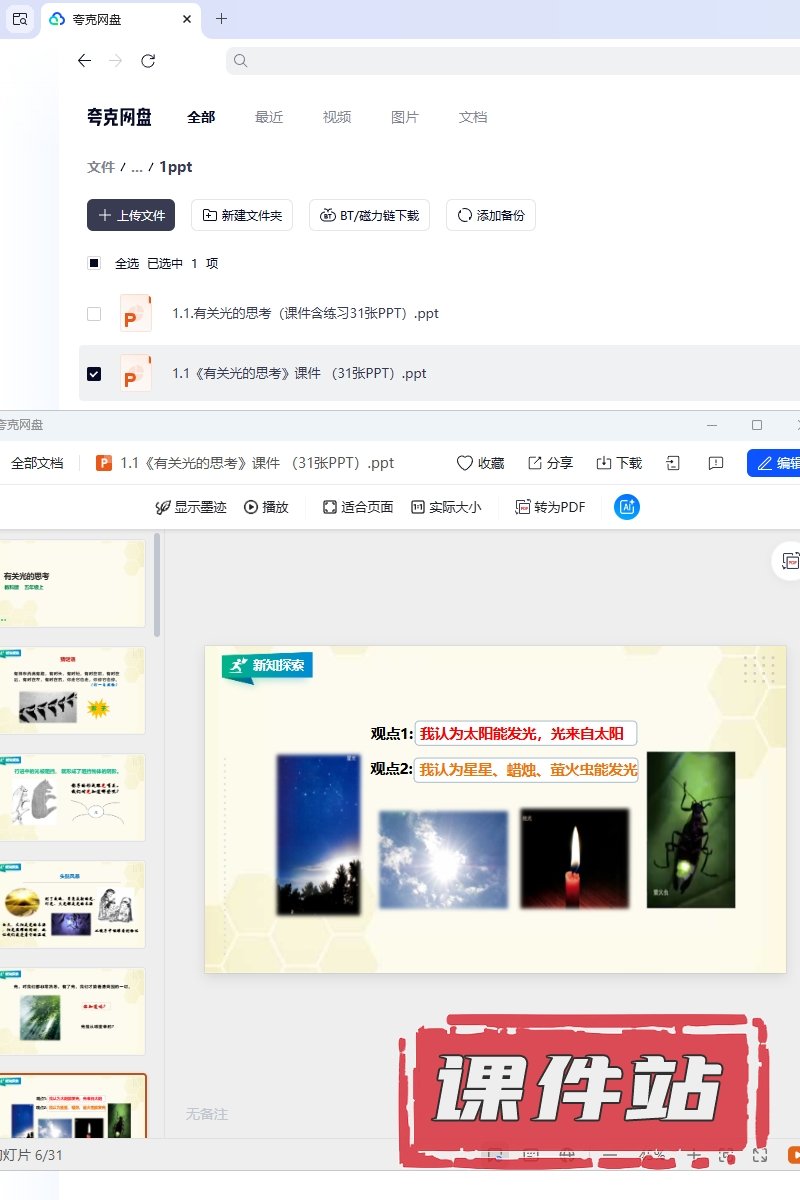Image resolution: width=800 pixels, height=1200 pixels.
Task: Click the 上传文件 upload button
Action: click(131, 215)
